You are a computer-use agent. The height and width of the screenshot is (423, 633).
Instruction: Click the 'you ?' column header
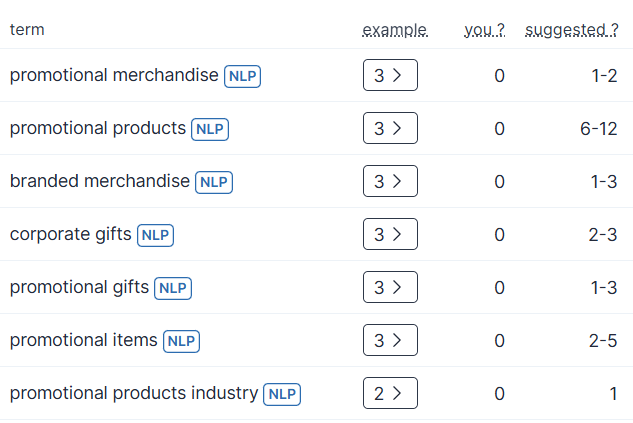(x=484, y=30)
